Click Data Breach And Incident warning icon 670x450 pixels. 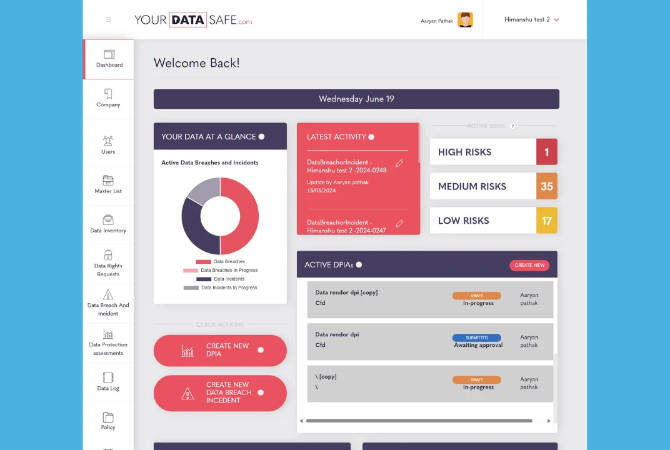tap(108, 294)
